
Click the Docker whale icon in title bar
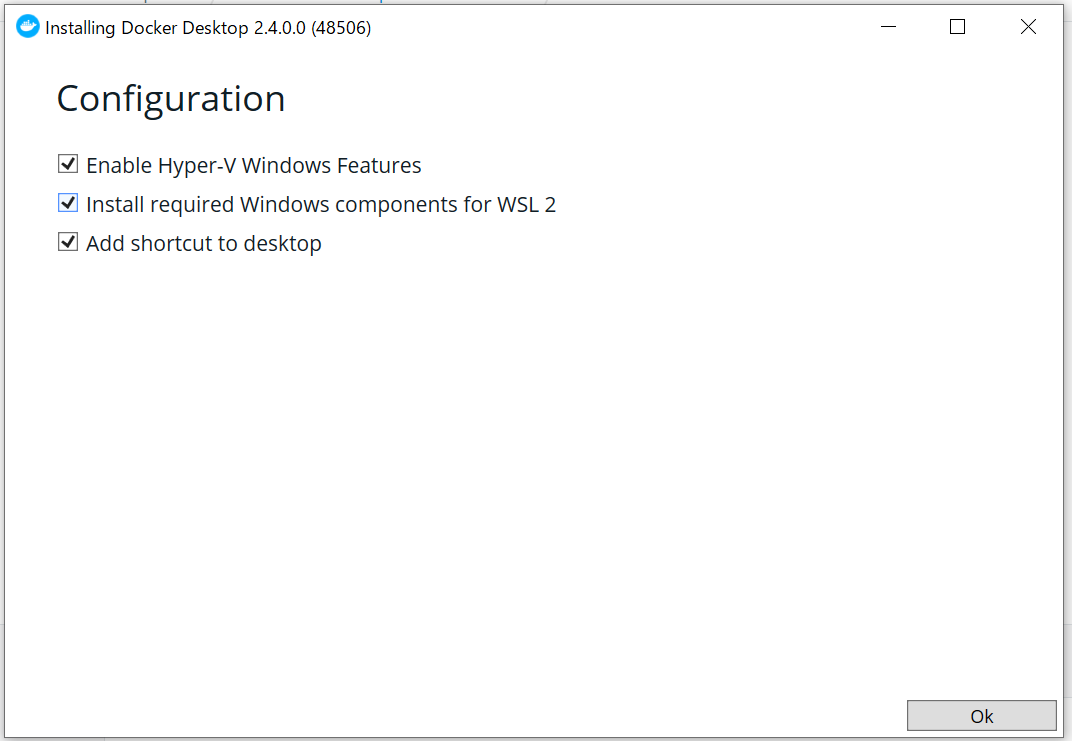(28, 27)
